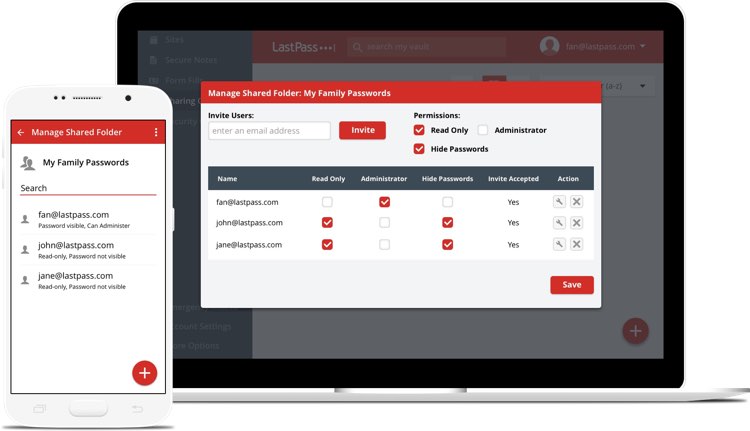This screenshot has height=431, width=750.
Task: Click the Save button
Action: (571, 285)
